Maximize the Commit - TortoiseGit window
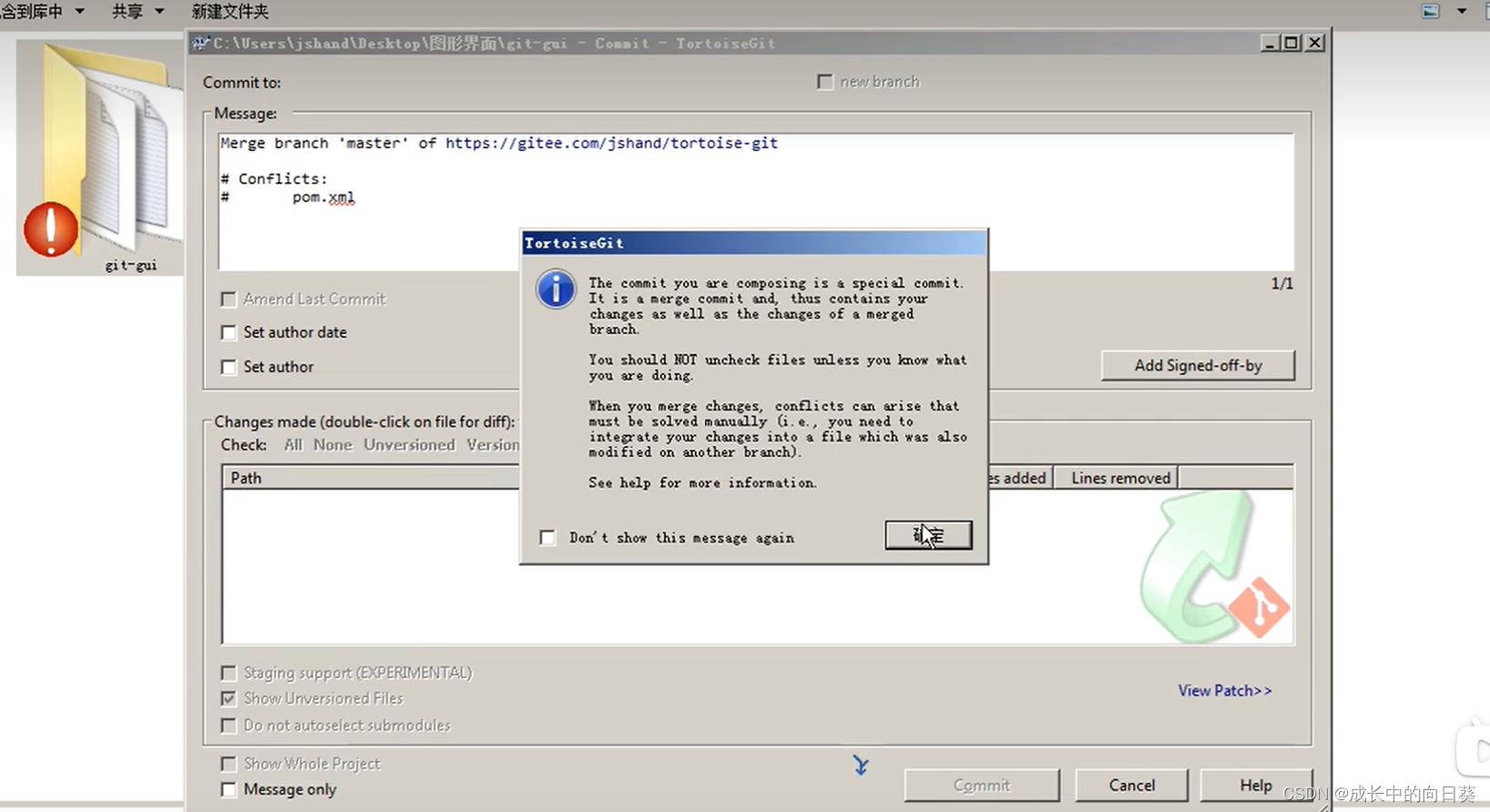This screenshot has height=812, width=1490. 1291,43
